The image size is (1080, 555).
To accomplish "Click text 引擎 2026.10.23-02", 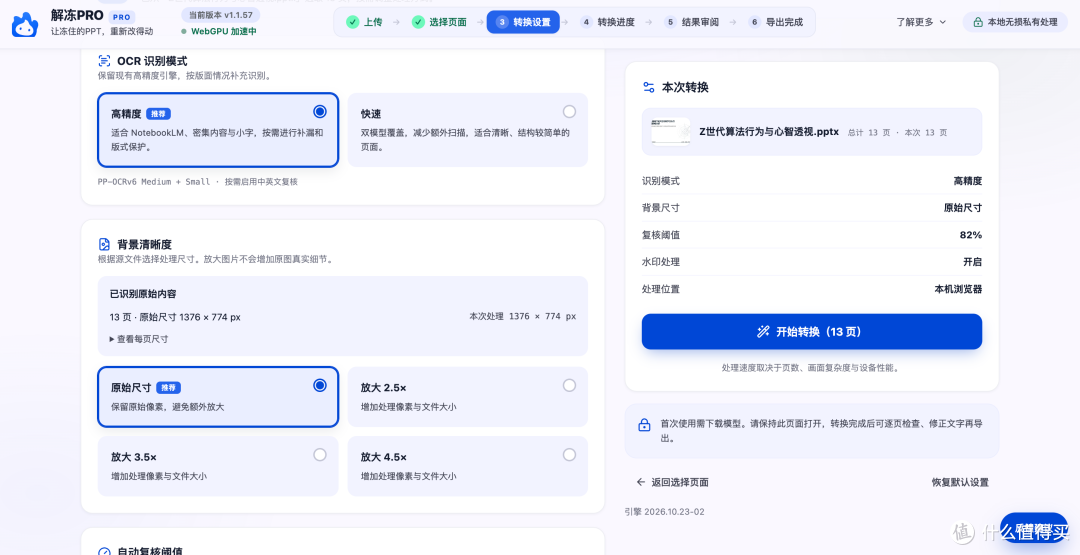I will tap(665, 512).
